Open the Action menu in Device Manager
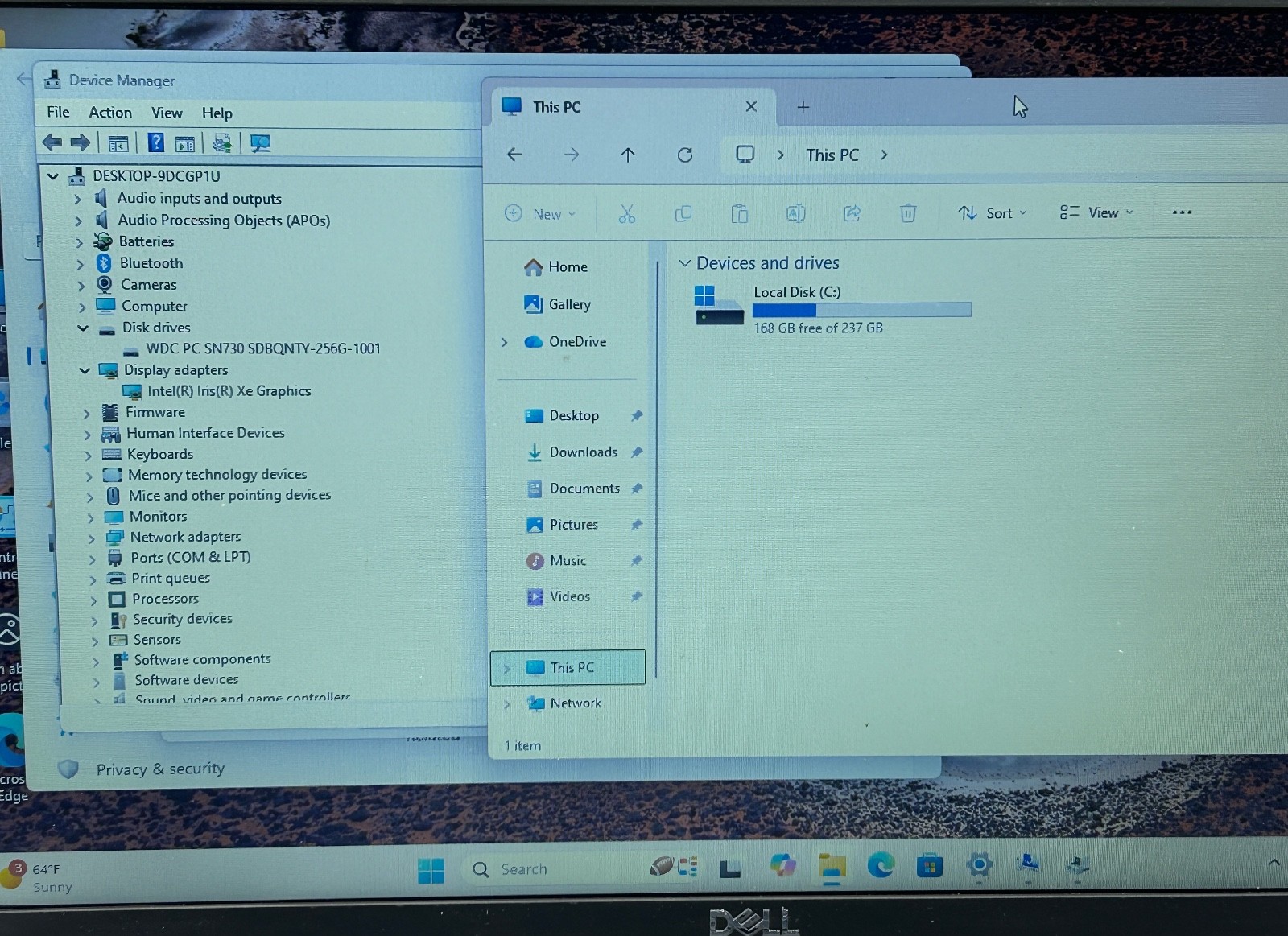Image resolution: width=1288 pixels, height=936 pixels. (110, 113)
